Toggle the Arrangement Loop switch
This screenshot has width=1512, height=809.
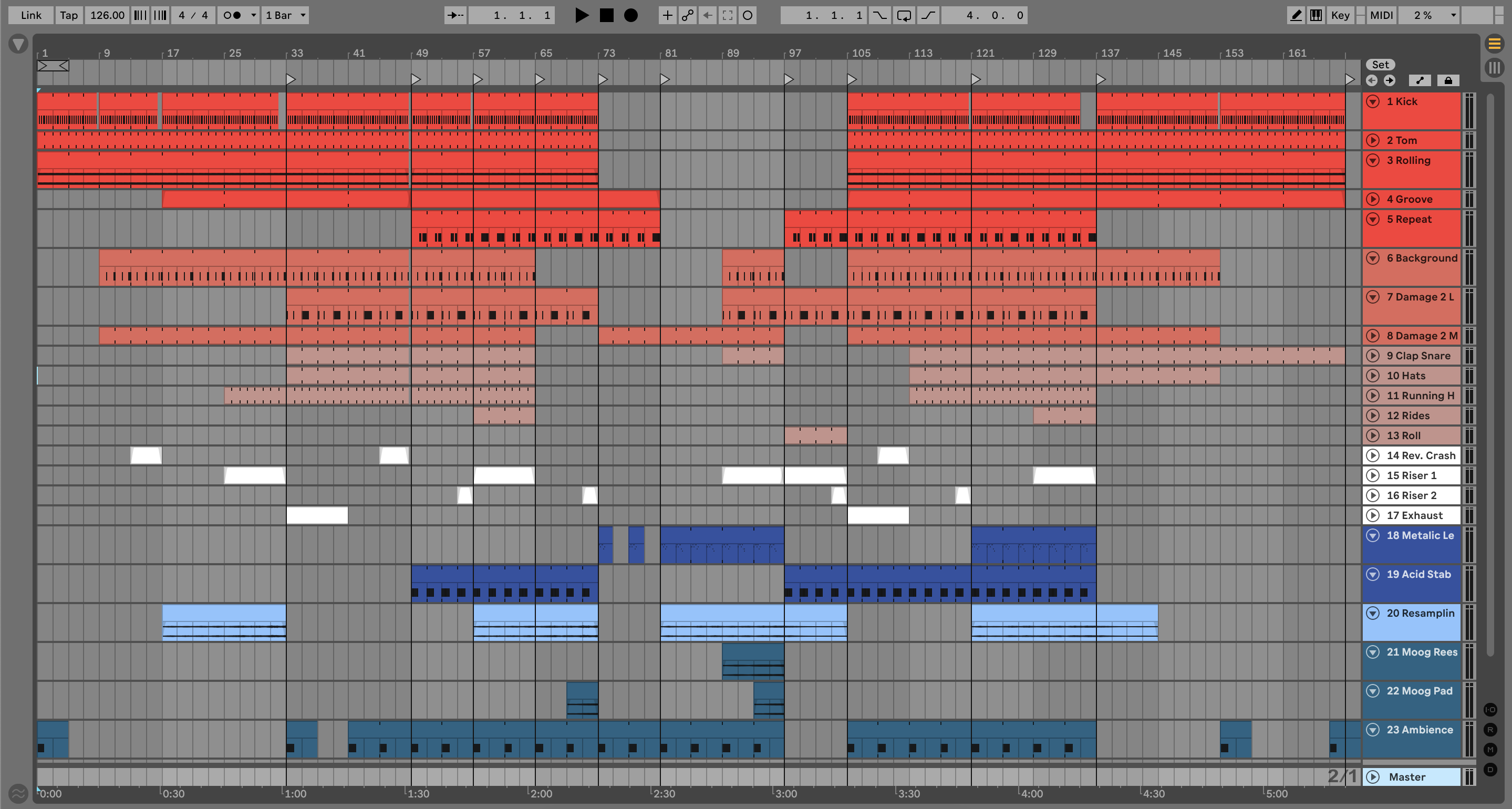point(904,15)
